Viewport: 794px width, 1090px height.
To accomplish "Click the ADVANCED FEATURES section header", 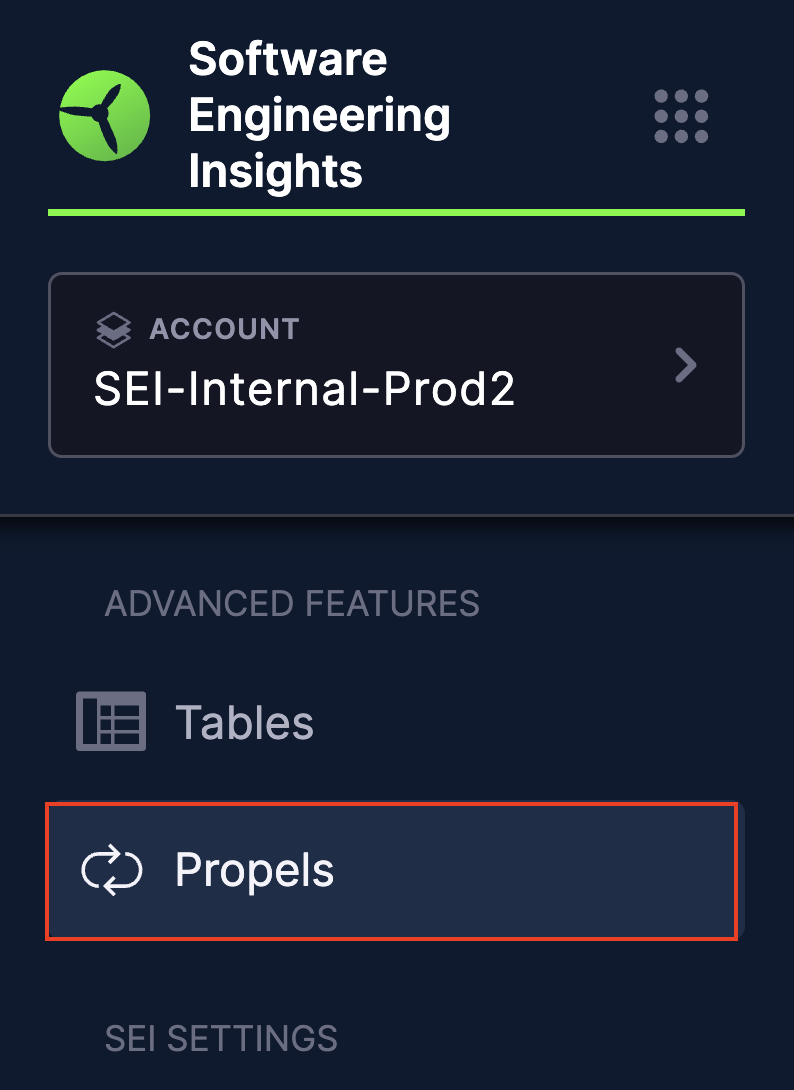I will 292,604.
